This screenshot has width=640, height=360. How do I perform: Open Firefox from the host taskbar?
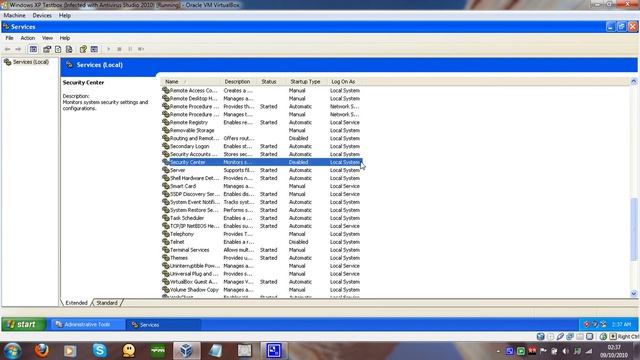tap(42, 350)
